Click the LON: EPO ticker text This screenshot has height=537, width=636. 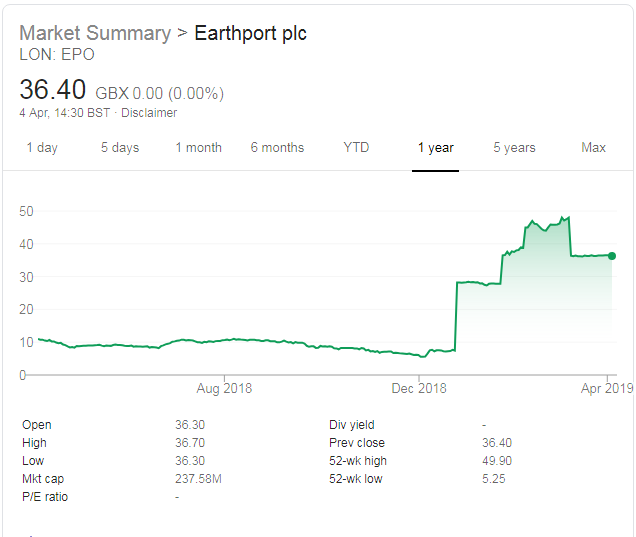57,55
